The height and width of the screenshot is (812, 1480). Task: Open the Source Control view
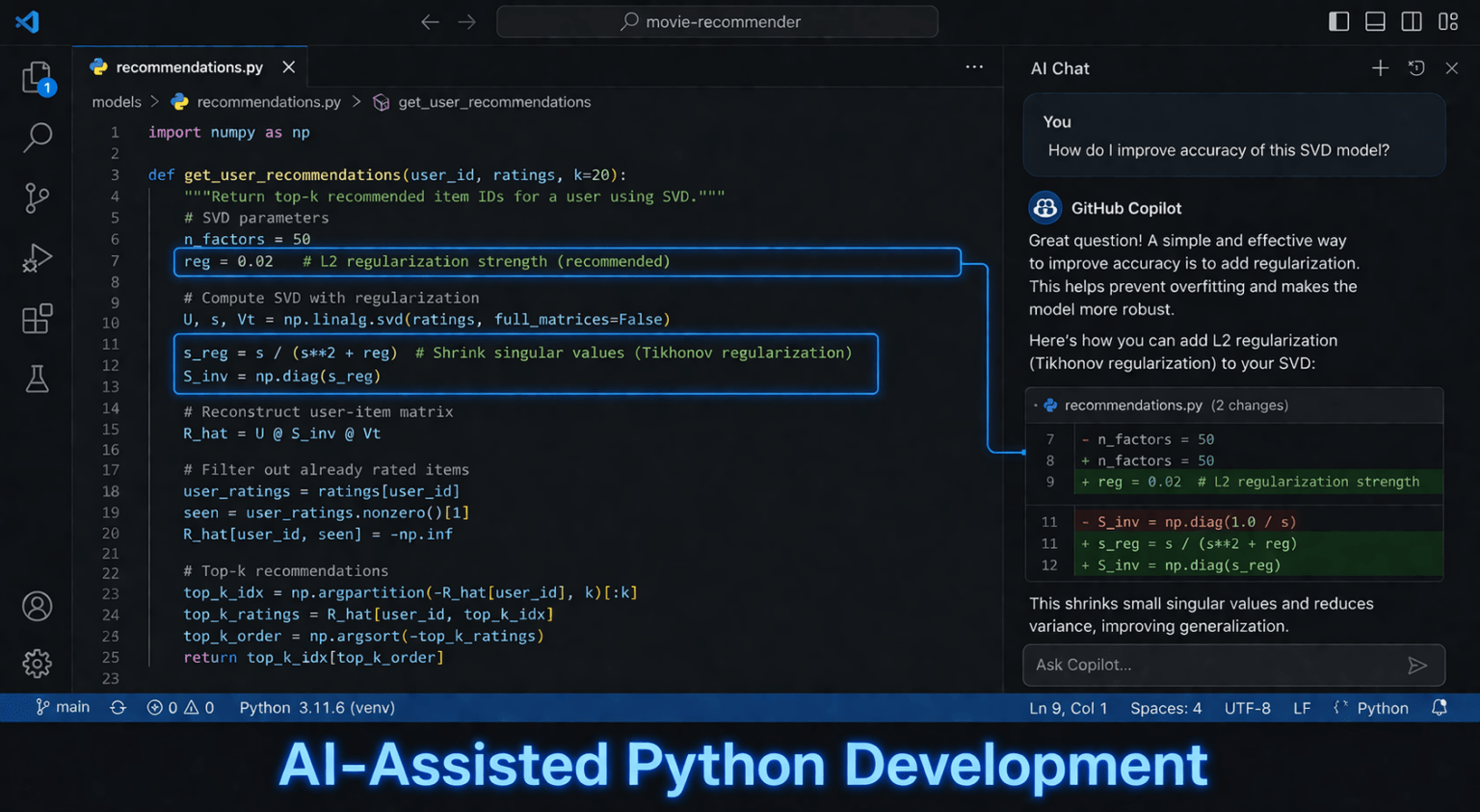pos(37,198)
